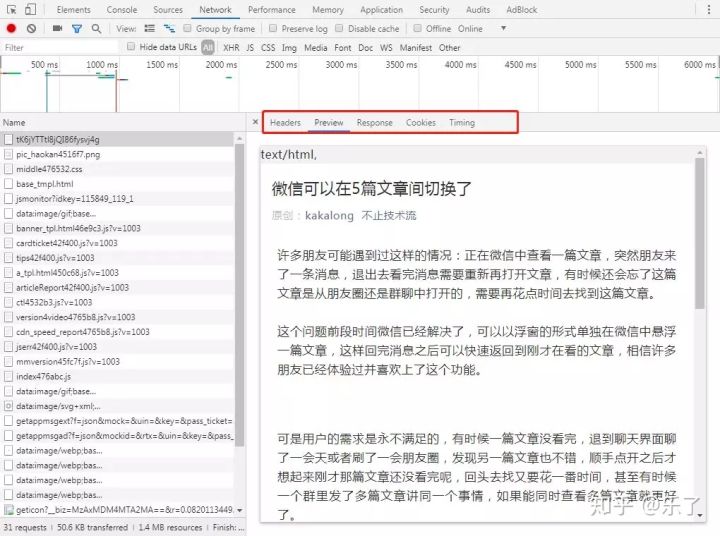Select request geticon?__biz at list bottom

point(117,509)
